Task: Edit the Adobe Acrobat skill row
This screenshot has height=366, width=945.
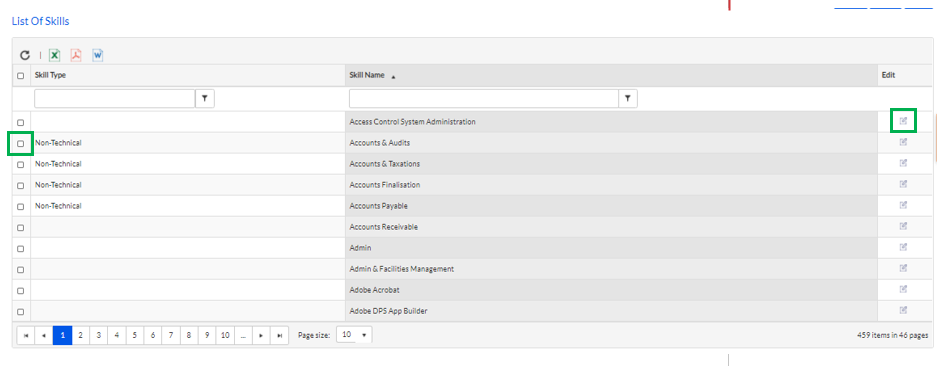Action: tap(903, 289)
